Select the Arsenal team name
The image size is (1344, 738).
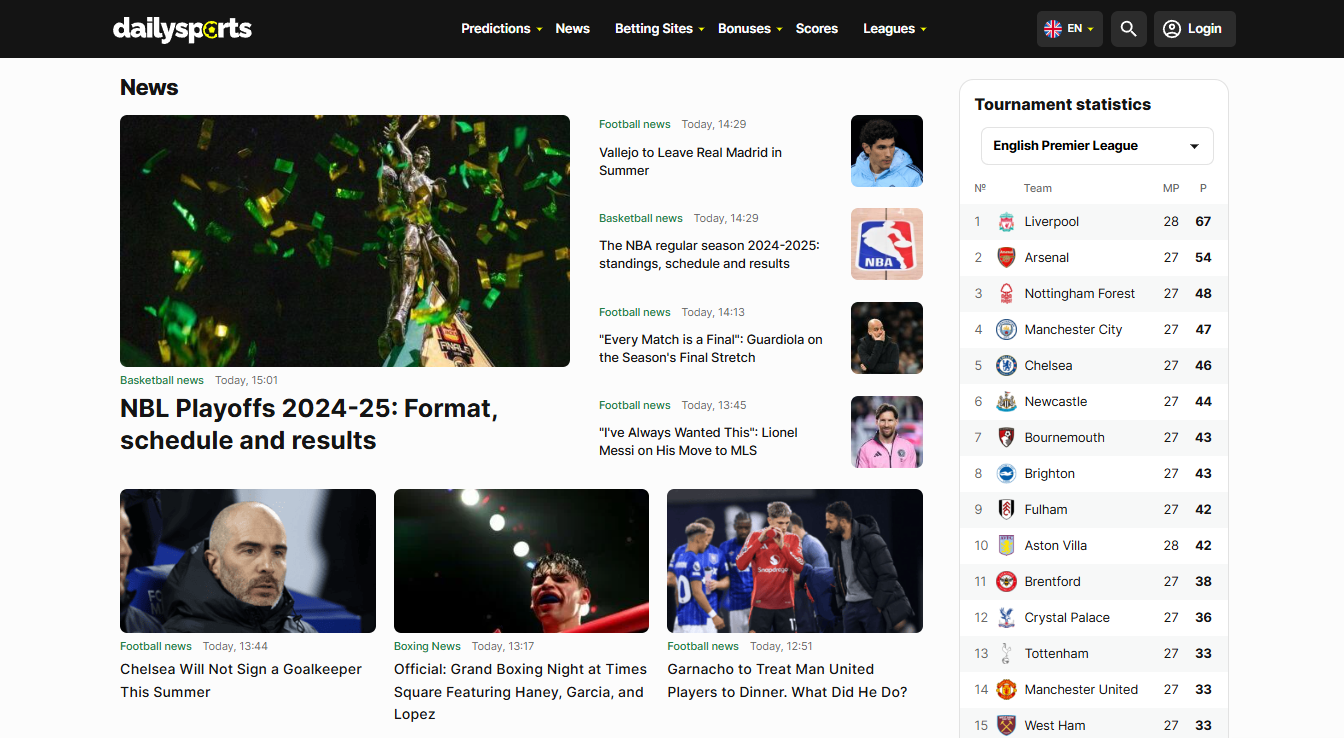click(x=1047, y=258)
